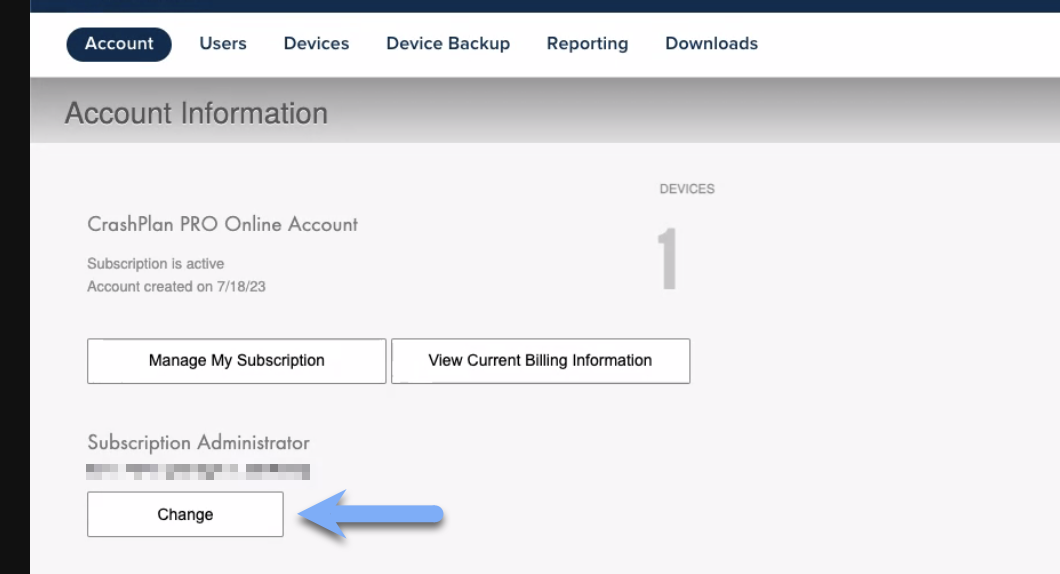Open the Account tab
This screenshot has height=574, width=1060.
point(119,44)
